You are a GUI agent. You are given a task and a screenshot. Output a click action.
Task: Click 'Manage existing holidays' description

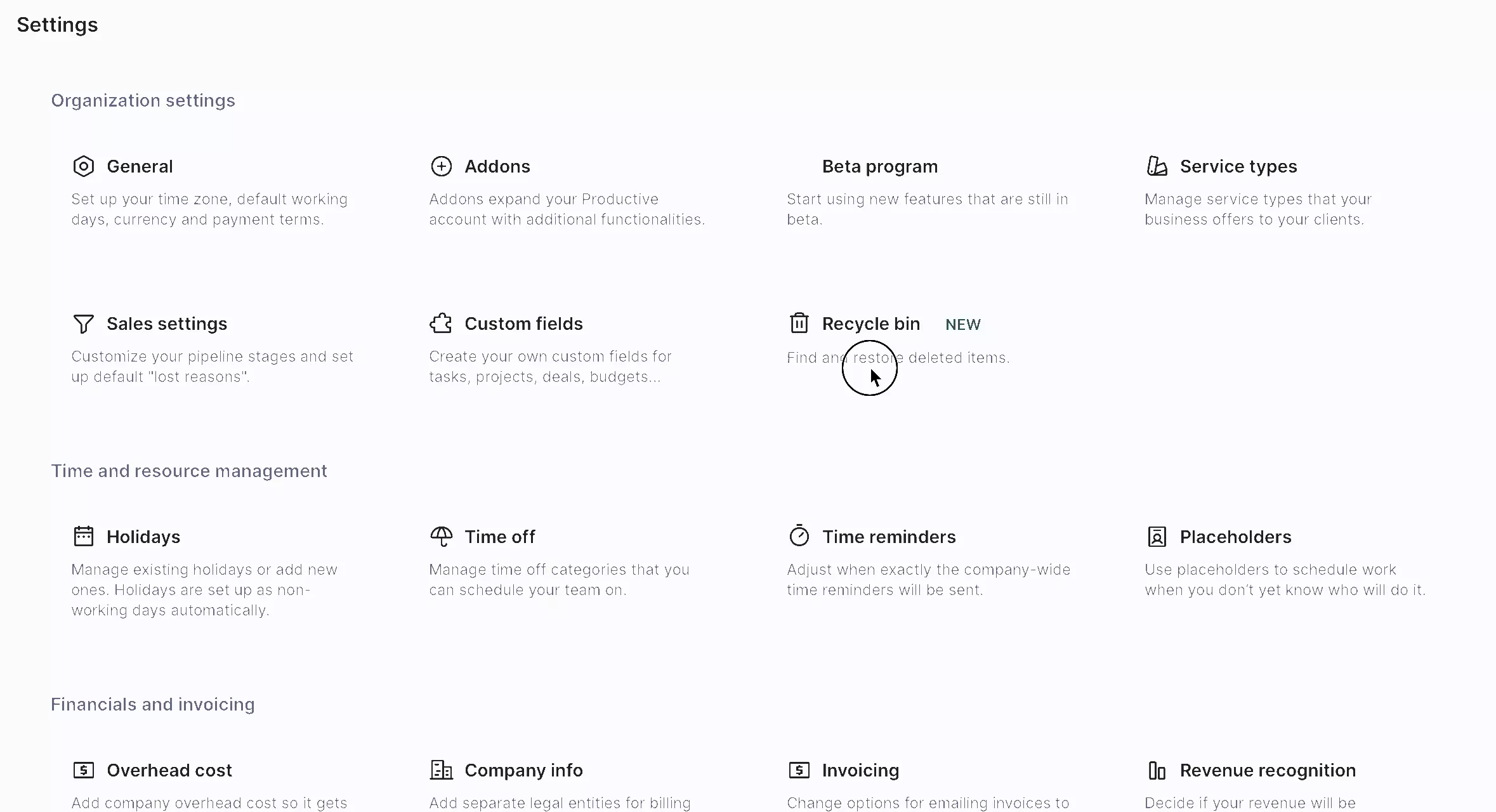tap(204, 590)
